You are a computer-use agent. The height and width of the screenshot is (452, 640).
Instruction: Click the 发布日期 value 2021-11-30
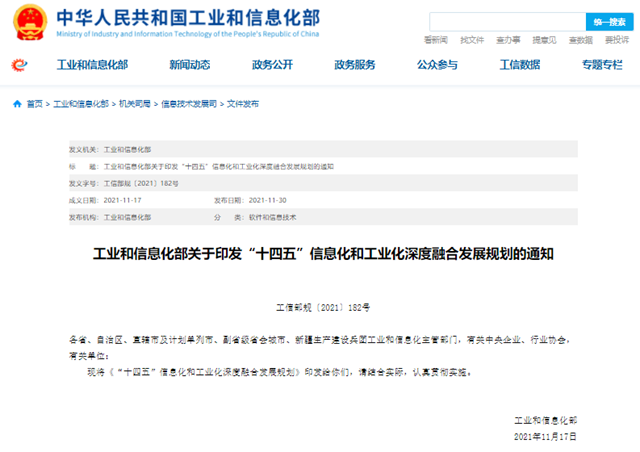tap(267, 200)
